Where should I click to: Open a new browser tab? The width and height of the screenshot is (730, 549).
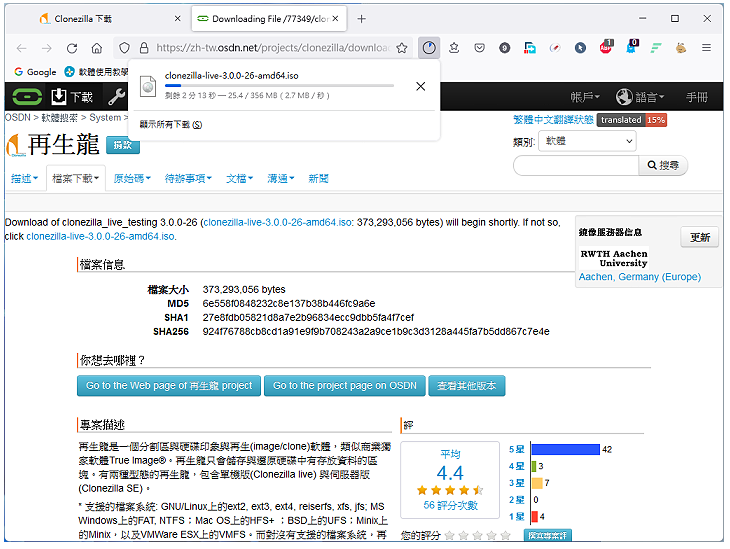(361, 19)
